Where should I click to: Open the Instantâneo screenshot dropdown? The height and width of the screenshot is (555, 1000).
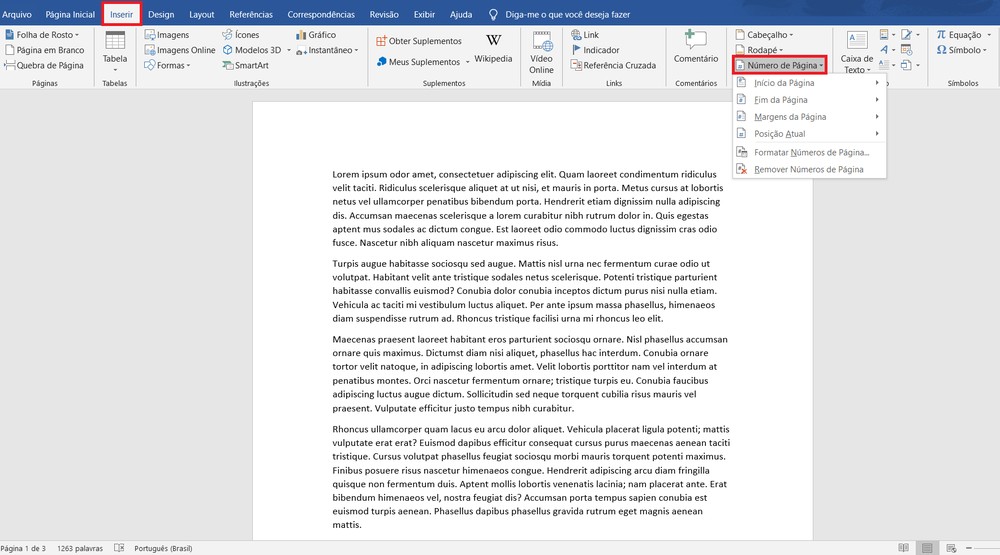tap(327, 50)
